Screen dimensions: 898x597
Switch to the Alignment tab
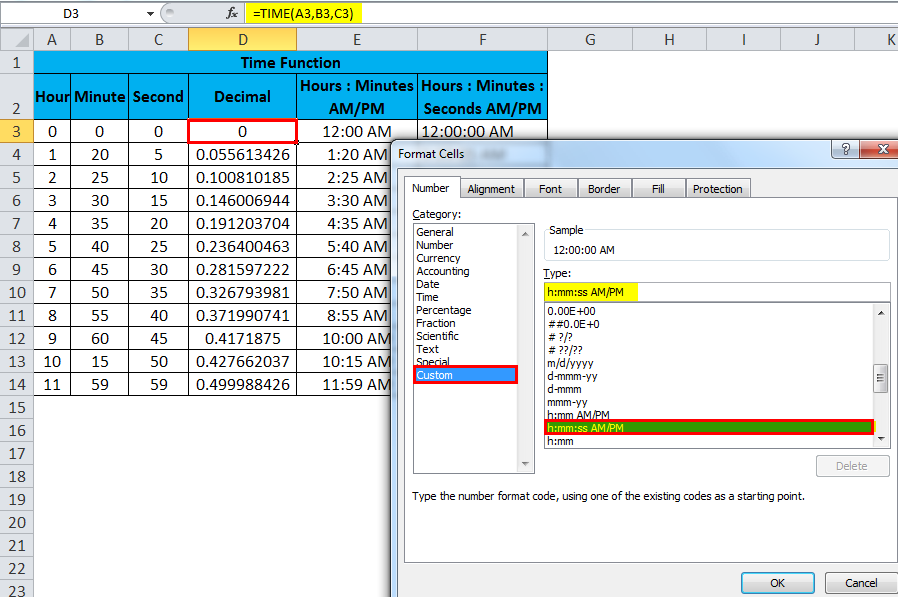[x=491, y=189]
